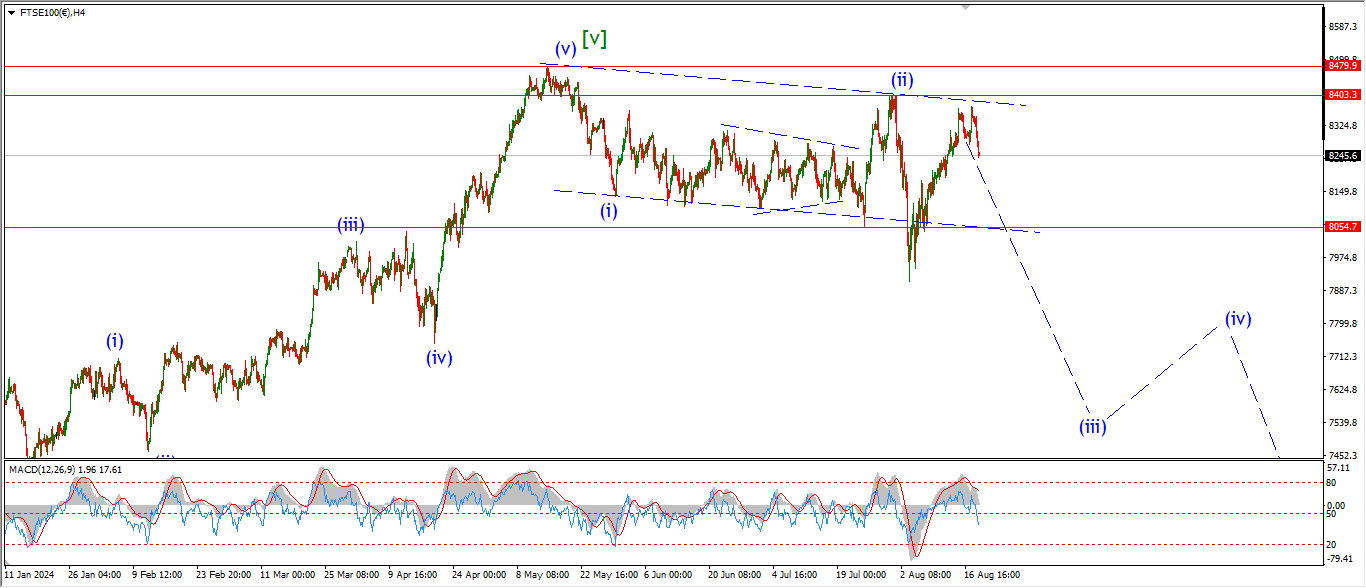
Task: Select the green [v] wave label
Action: point(595,39)
